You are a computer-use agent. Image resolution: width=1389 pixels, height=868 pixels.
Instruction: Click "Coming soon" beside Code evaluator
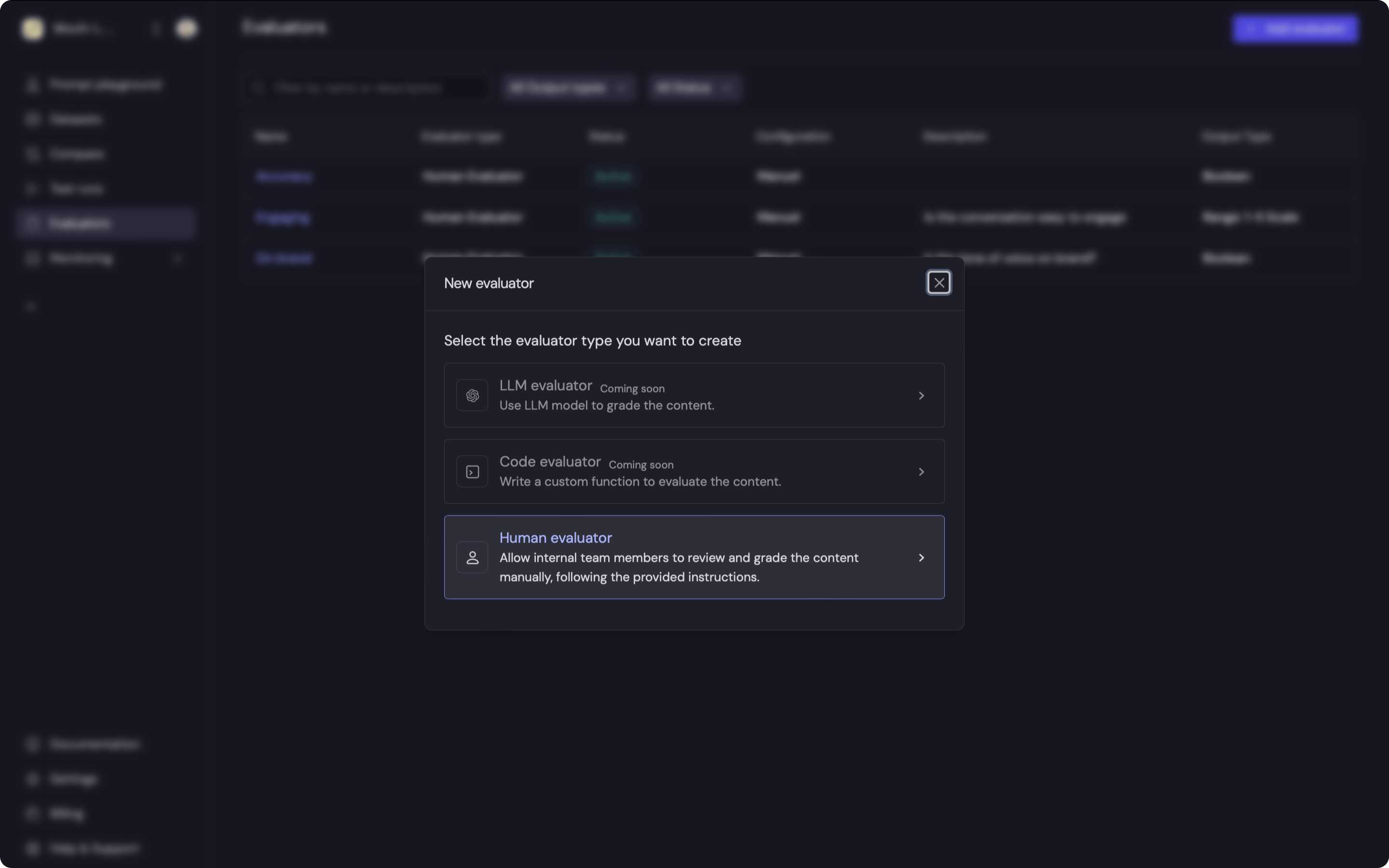point(641,465)
